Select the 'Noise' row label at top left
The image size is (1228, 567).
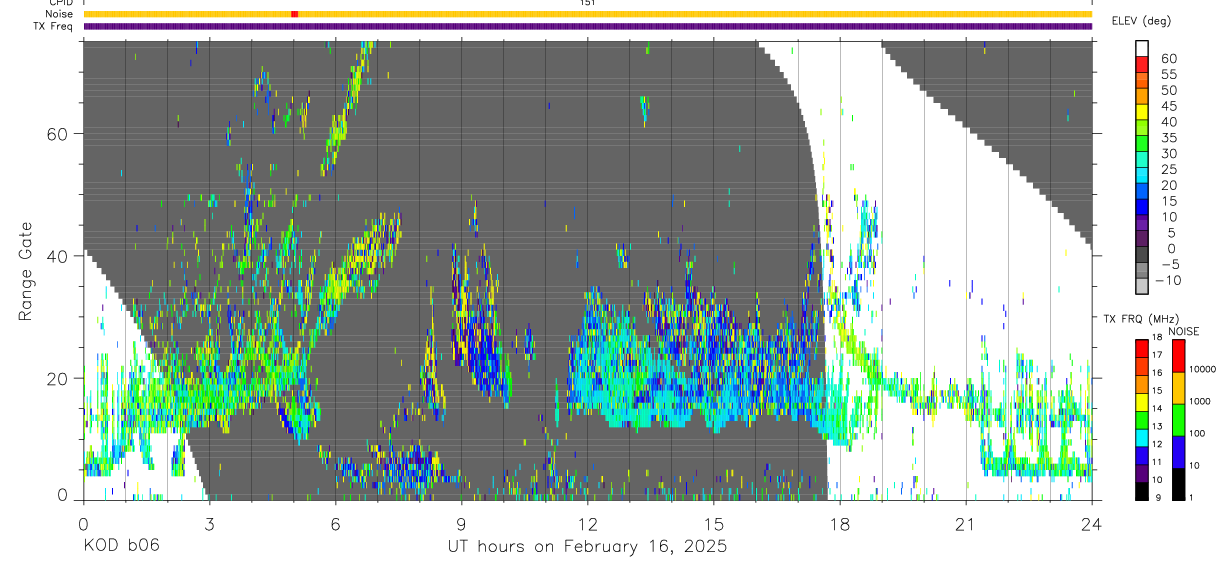[60, 14]
